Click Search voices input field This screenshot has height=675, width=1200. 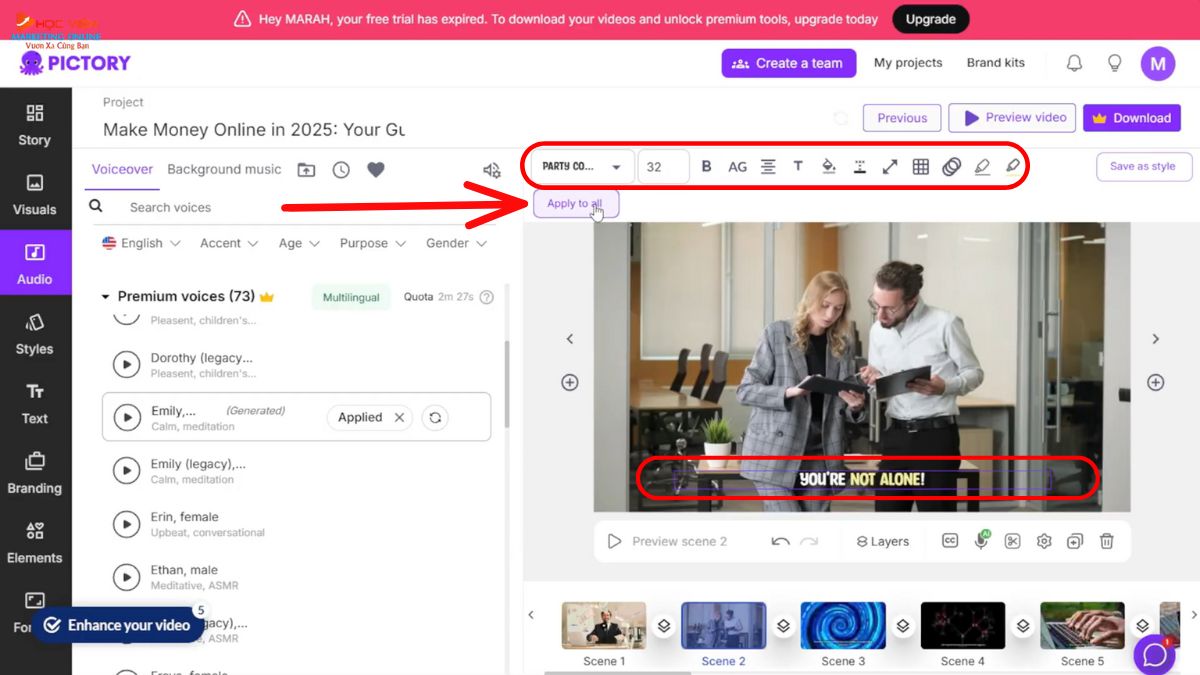coord(290,207)
